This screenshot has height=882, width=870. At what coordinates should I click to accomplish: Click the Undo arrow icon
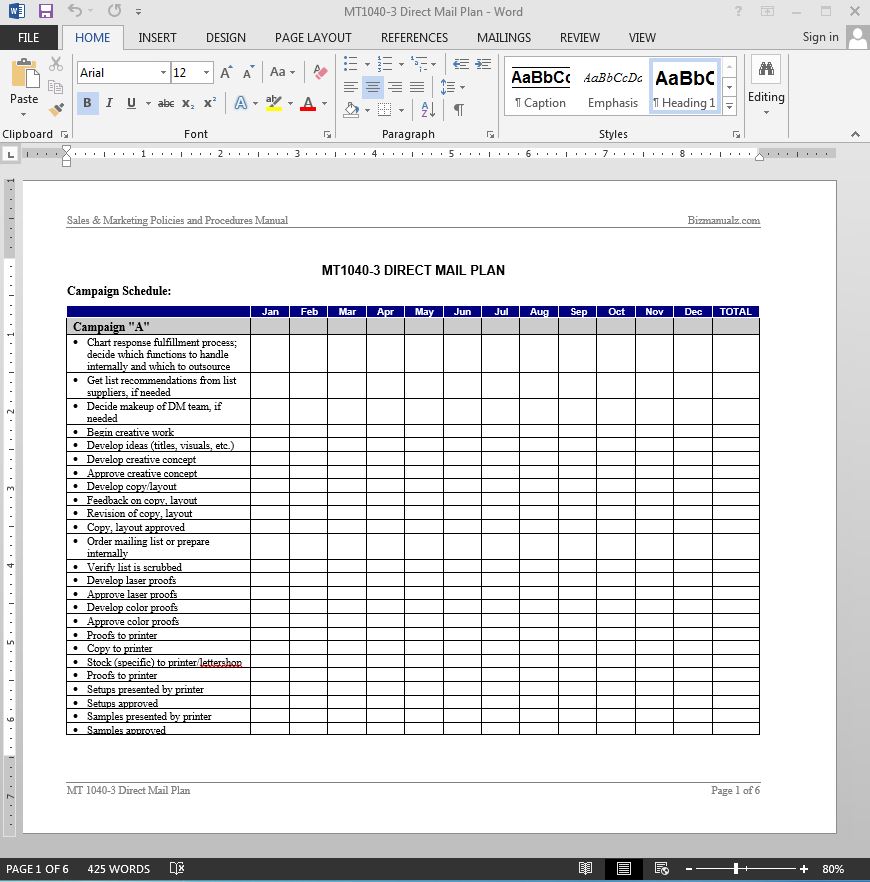(75, 11)
